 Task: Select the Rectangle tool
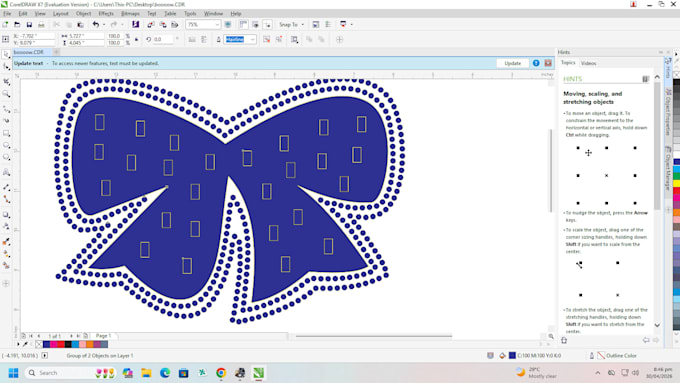click(6, 133)
